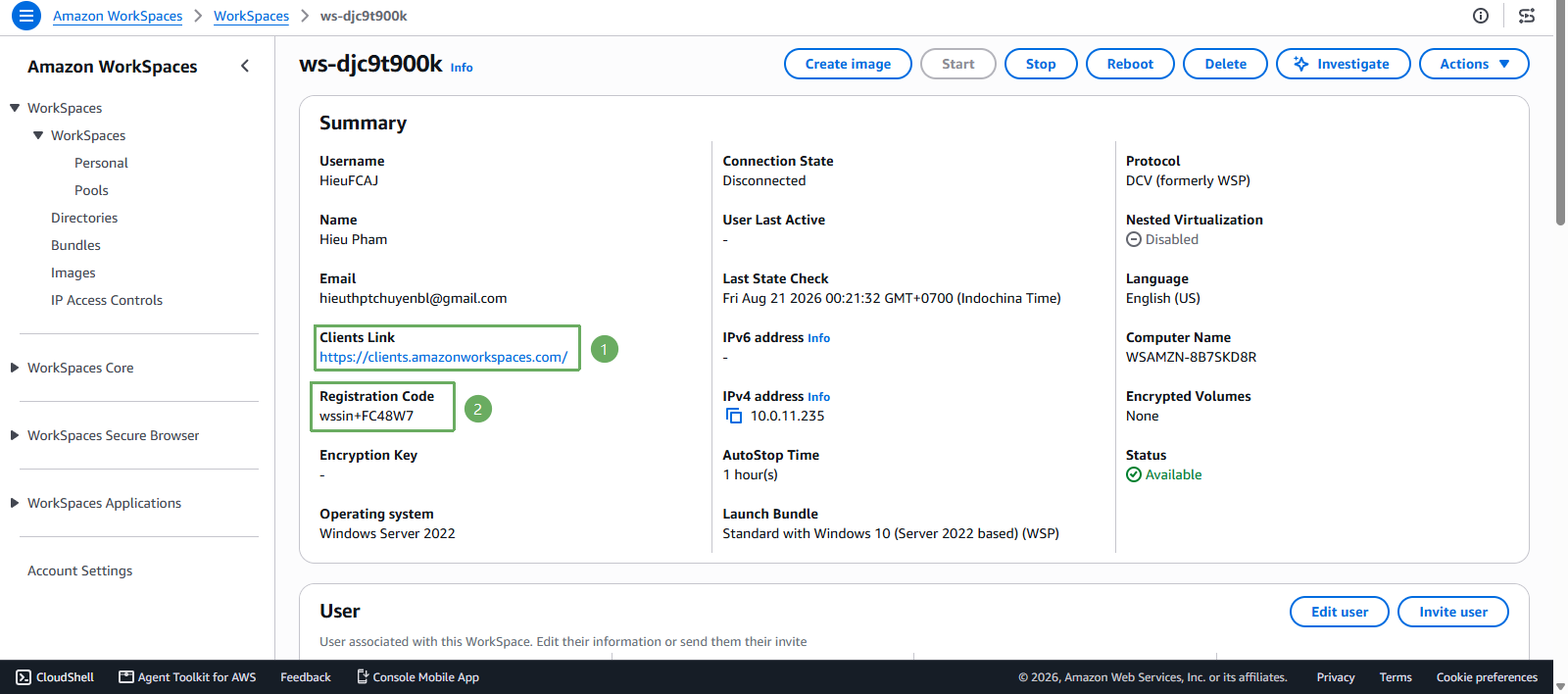
Task: Click the Available status text
Action: pyautogui.click(x=1173, y=474)
